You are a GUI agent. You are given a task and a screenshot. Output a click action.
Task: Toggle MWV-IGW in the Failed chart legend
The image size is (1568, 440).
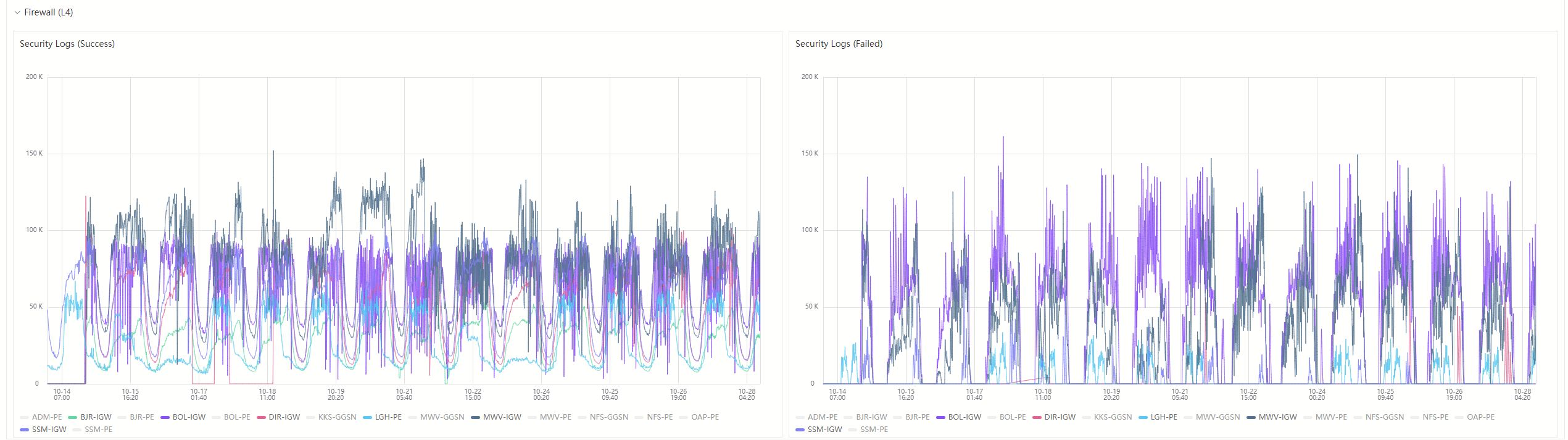[x=1277, y=417]
